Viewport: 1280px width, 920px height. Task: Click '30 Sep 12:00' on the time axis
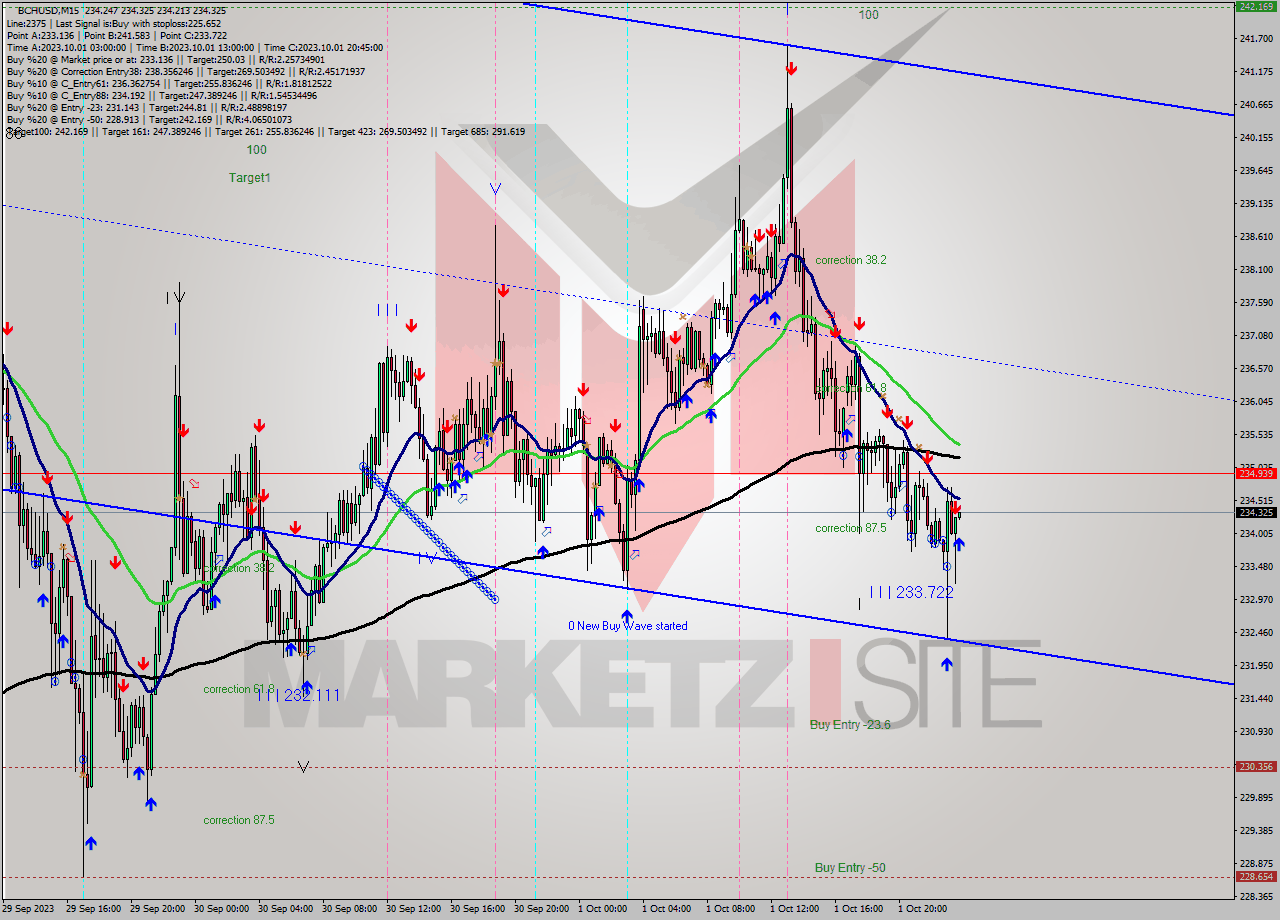tap(413, 909)
